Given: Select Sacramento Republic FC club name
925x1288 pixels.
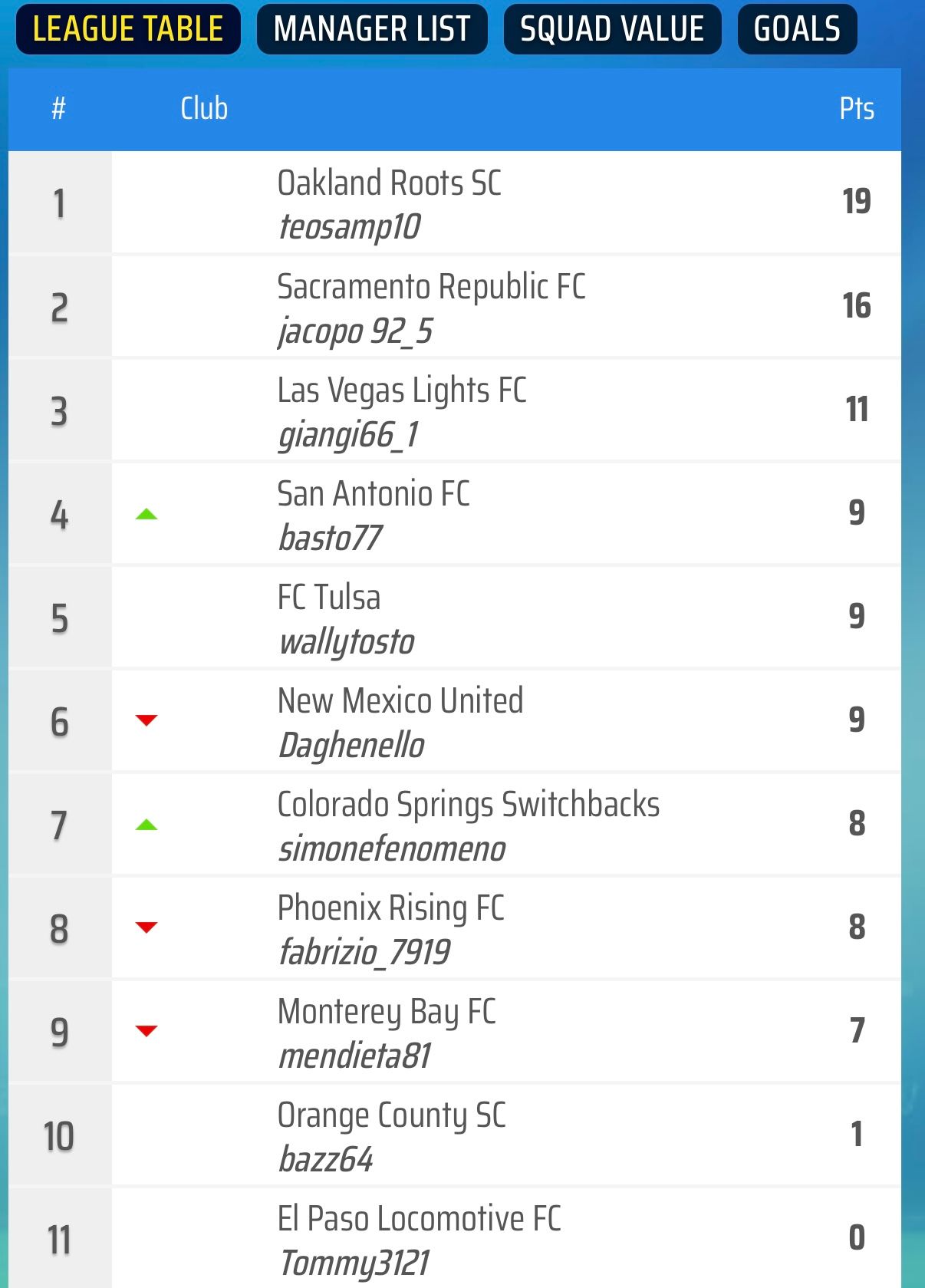Looking at the screenshot, I should coord(431,287).
